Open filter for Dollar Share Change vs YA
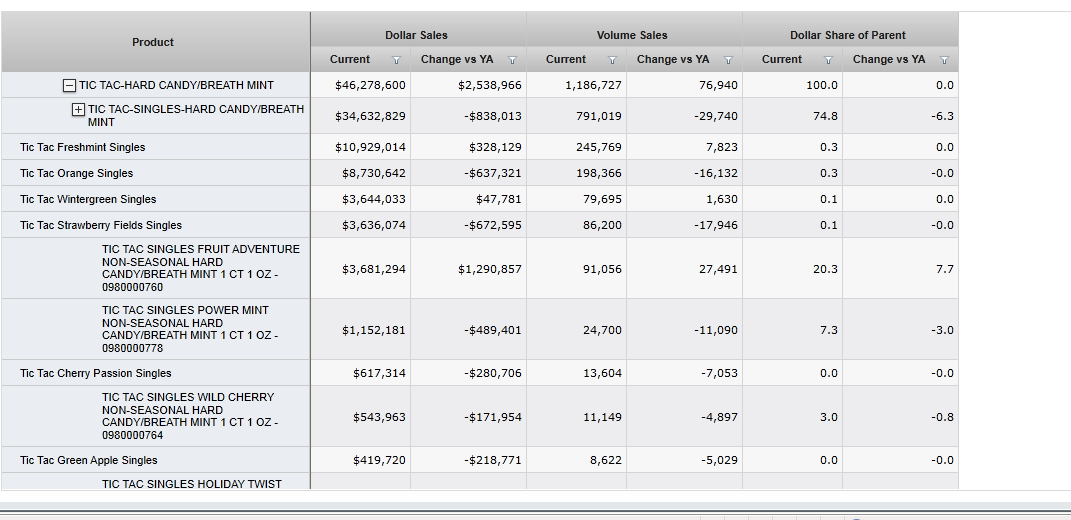Viewport: 1071px width, 520px height. point(944,60)
